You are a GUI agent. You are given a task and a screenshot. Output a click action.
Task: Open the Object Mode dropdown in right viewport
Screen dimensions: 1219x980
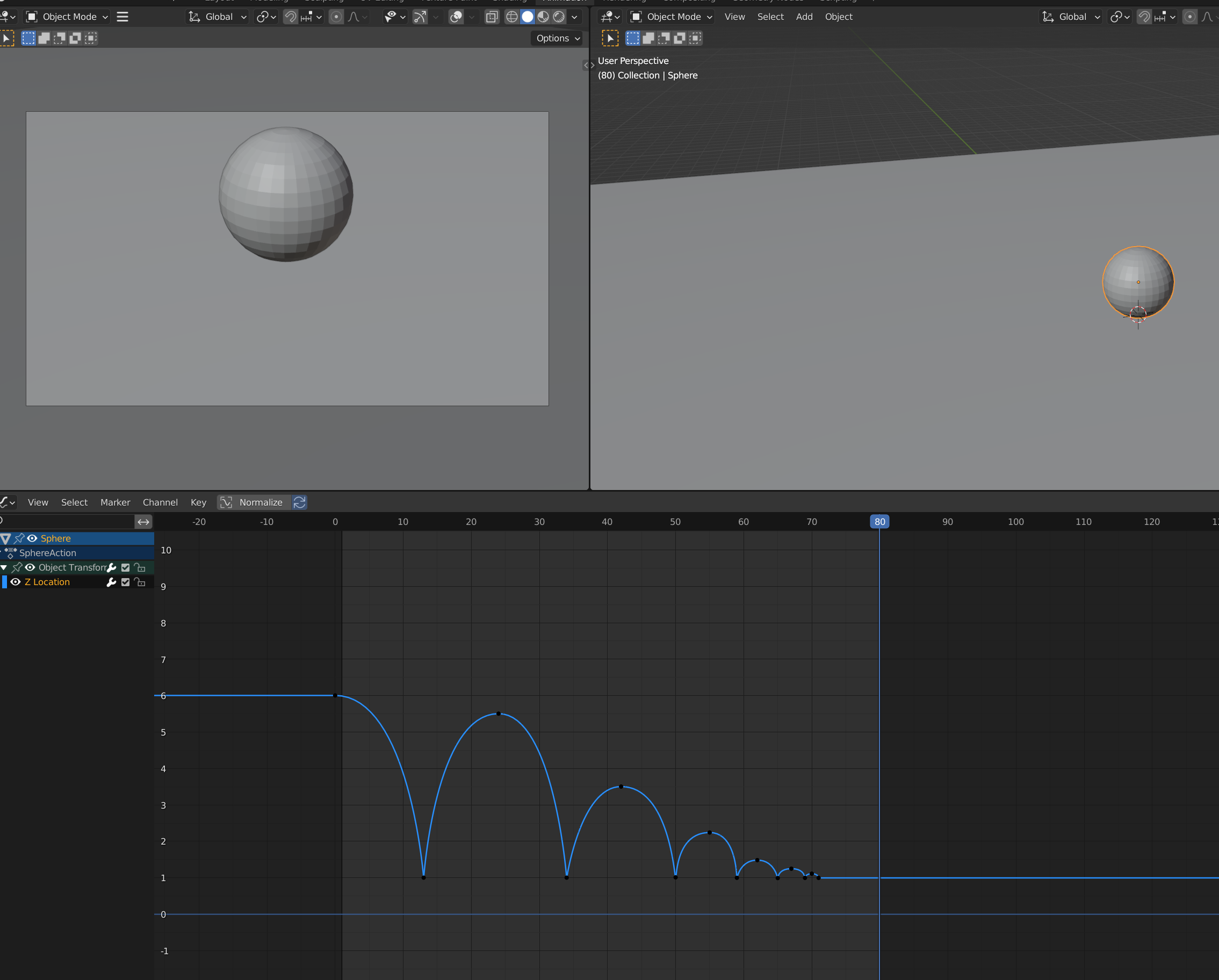coord(672,17)
